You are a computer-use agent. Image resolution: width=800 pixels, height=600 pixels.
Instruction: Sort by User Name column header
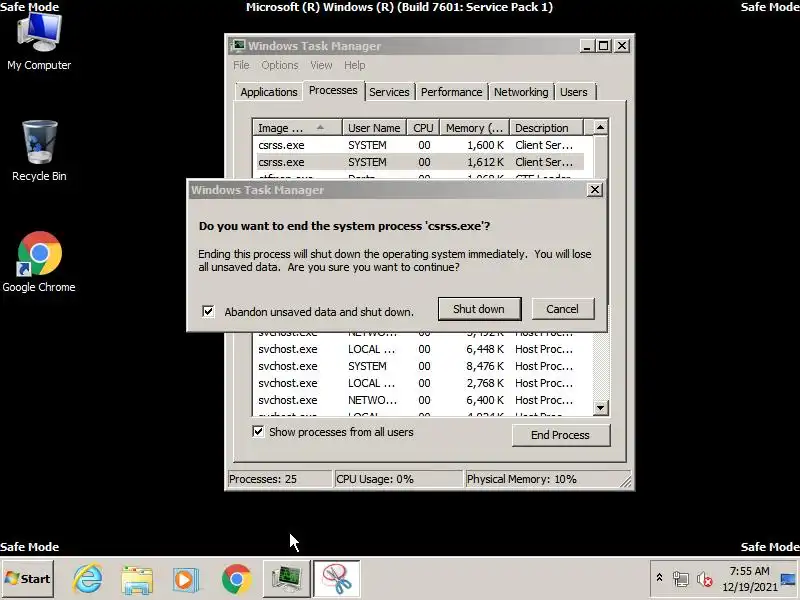tap(374, 128)
